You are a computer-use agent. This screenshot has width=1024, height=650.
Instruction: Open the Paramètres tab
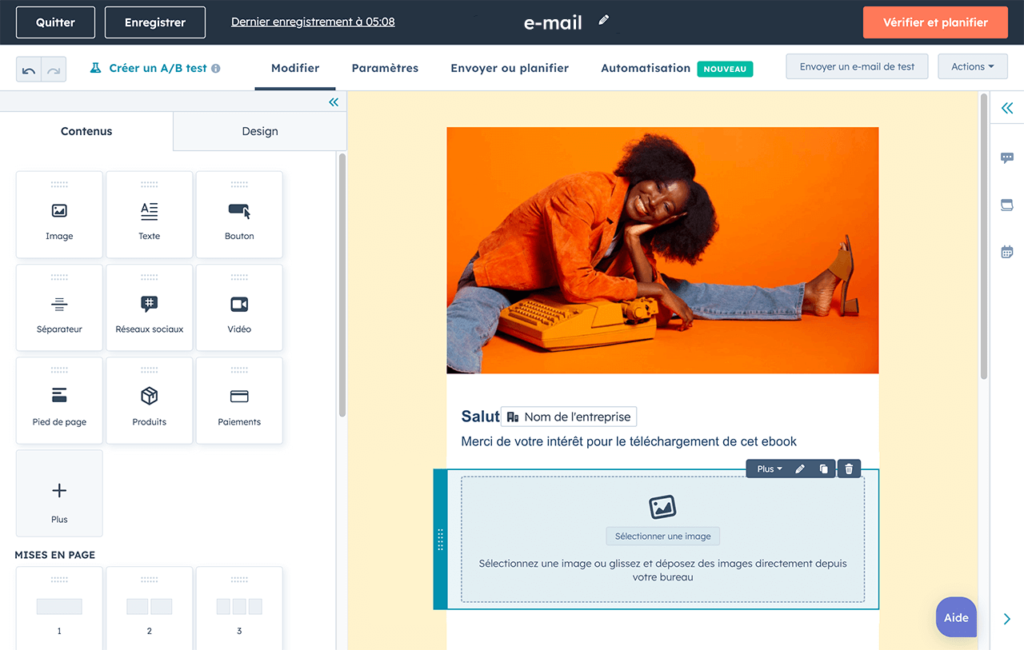point(383,67)
